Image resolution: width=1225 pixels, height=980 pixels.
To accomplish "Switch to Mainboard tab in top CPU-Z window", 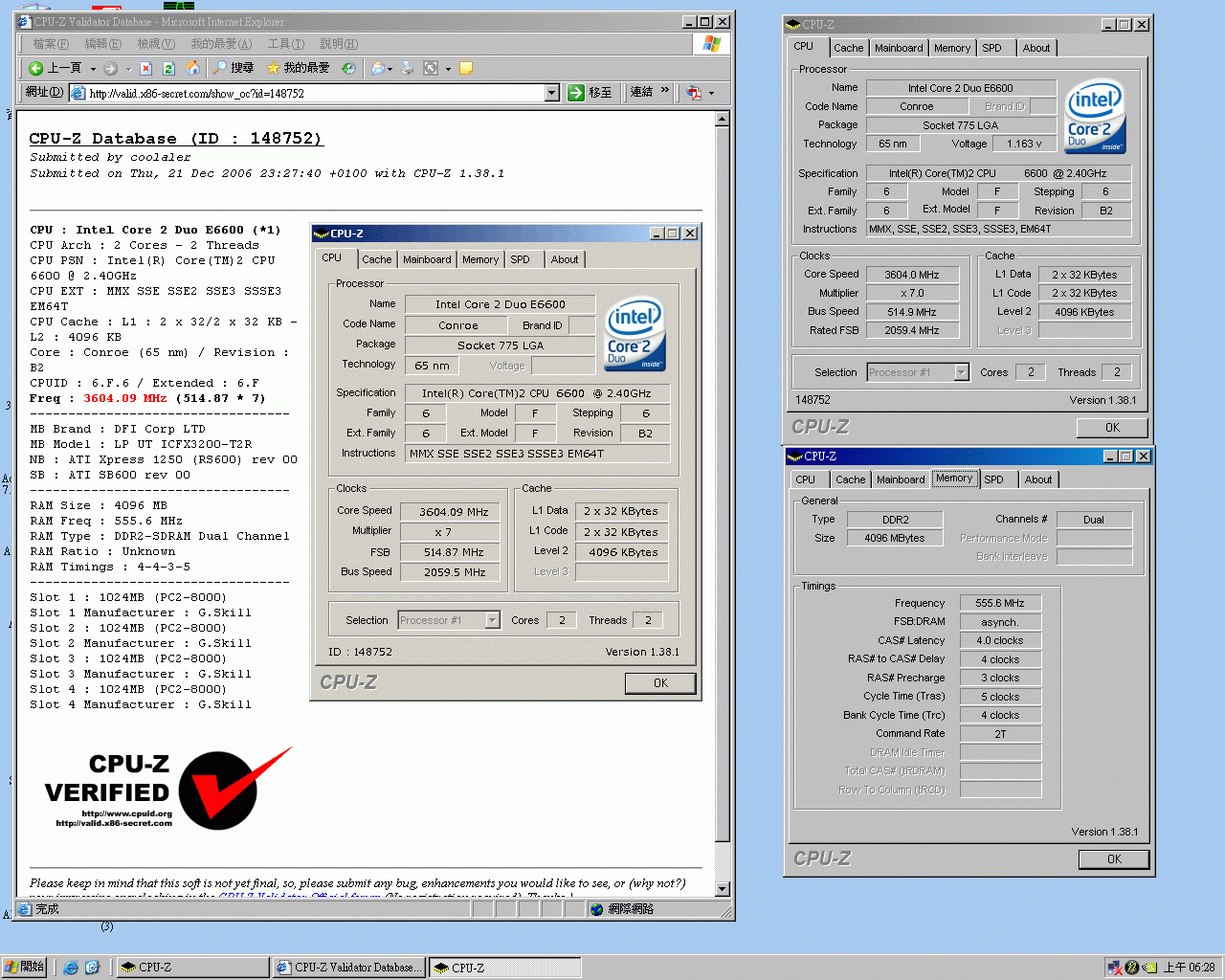I will (899, 48).
